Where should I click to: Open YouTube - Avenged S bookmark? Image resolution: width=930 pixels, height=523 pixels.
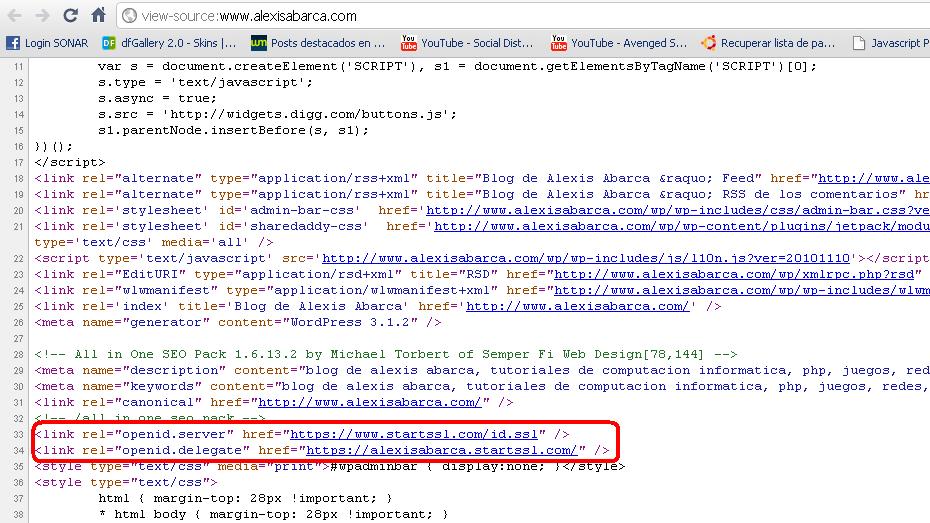point(619,43)
